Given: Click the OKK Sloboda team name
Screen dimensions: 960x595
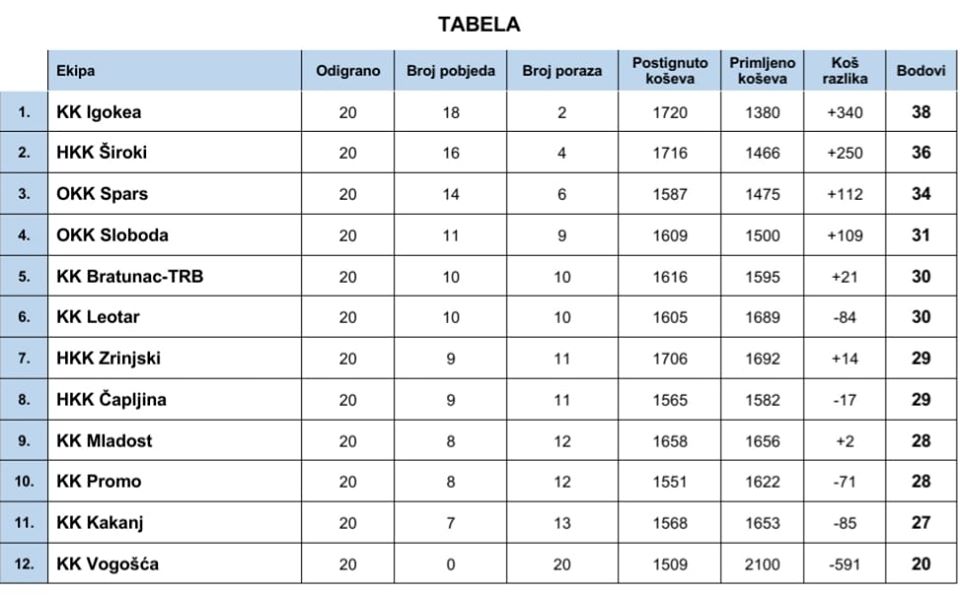Looking at the screenshot, I should coord(112,235).
